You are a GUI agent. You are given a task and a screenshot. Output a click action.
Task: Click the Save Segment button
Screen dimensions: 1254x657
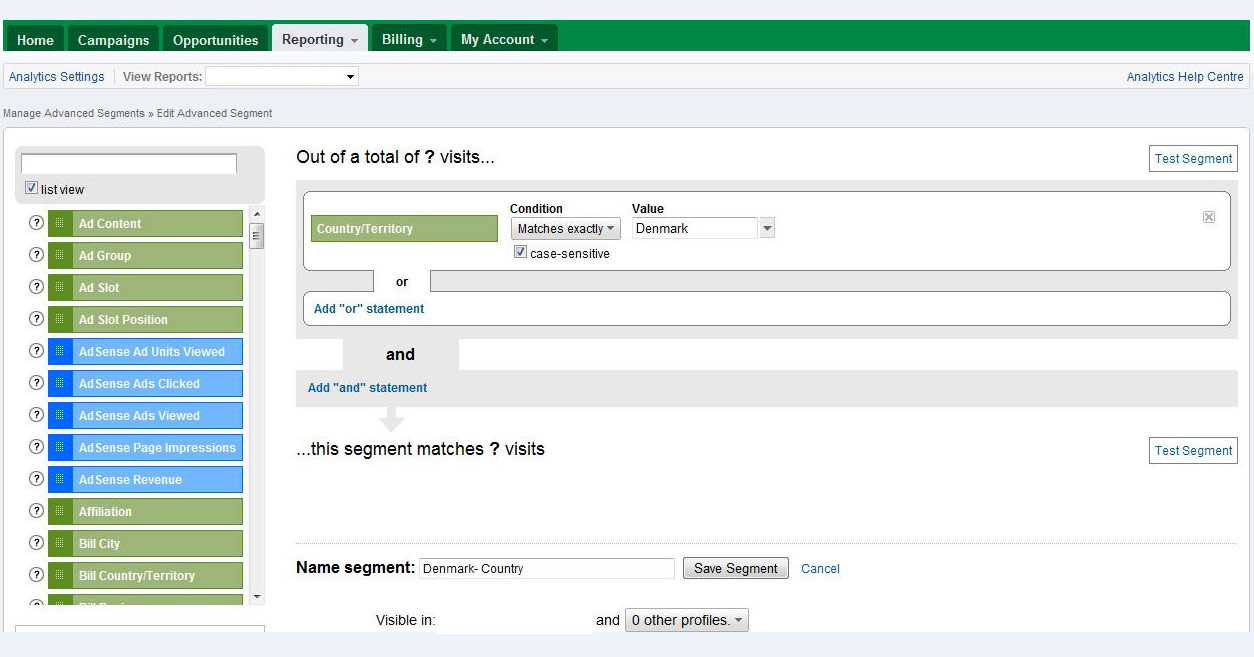[x=735, y=568]
